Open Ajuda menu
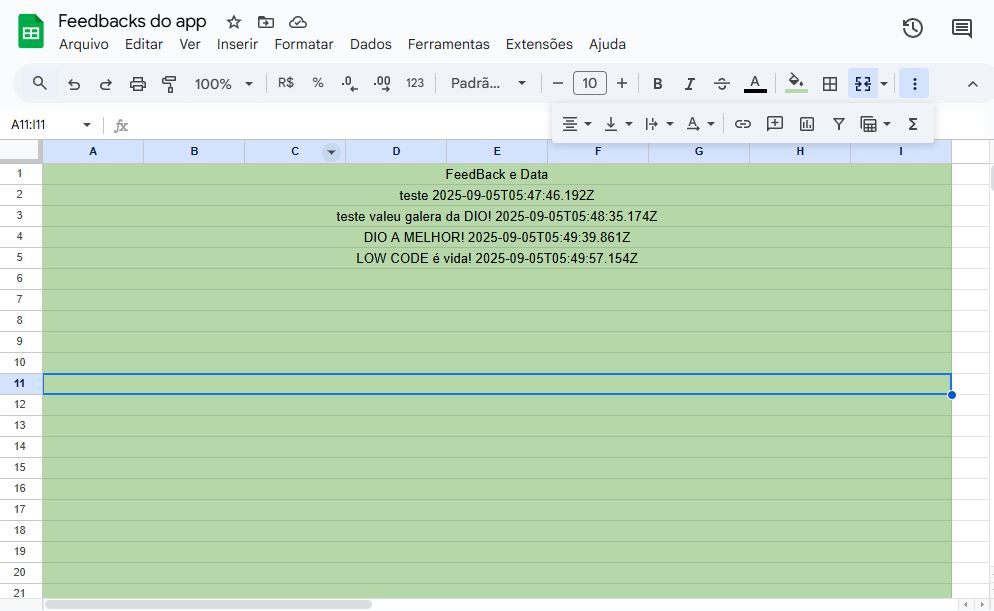The width and height of the screenshot is (994, 611). pos(607,44)
